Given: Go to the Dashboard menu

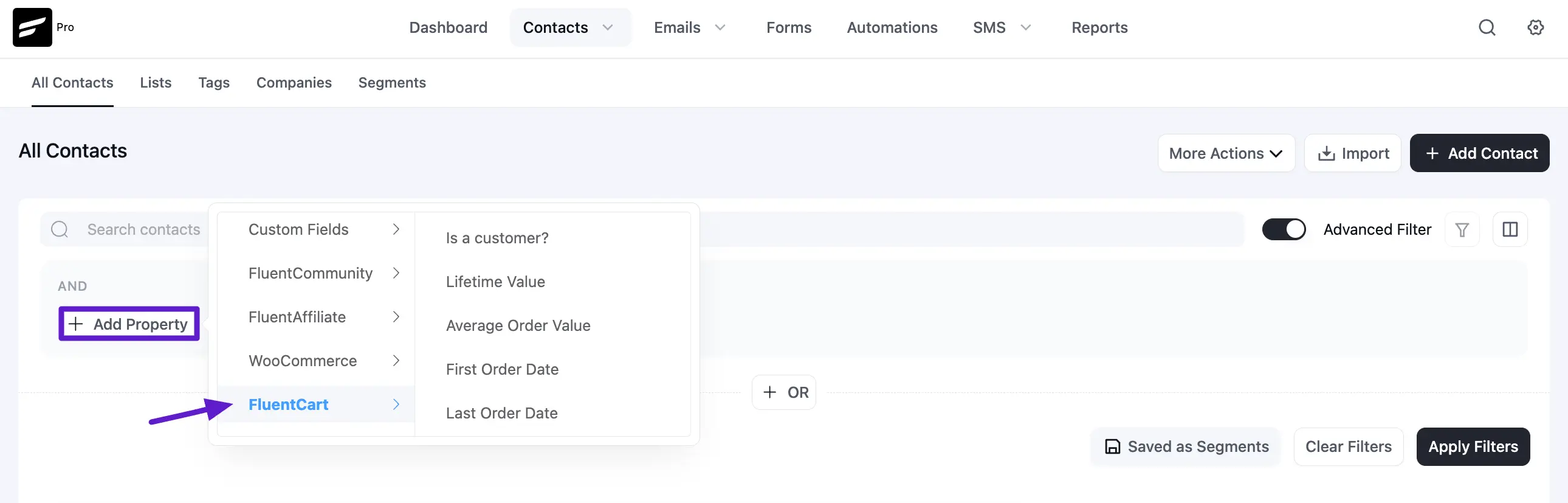Looking at the screenshot, I should [x=448, y=27].
